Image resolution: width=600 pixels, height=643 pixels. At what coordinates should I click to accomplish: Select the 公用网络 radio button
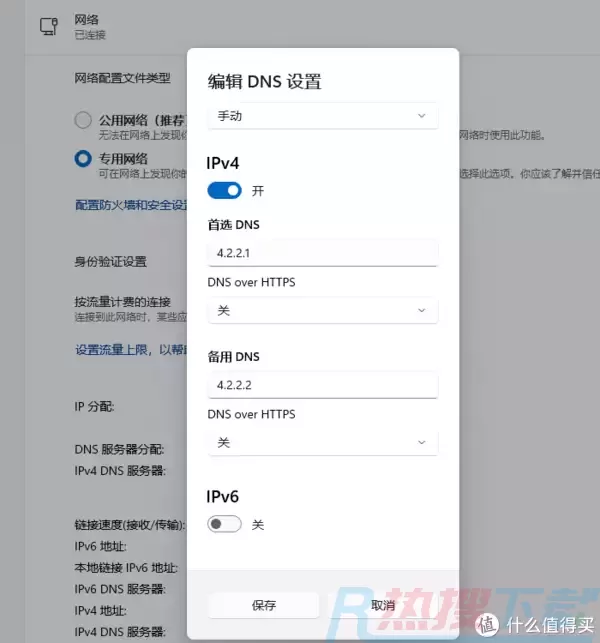pyautogui.click(x=83, y=120)
